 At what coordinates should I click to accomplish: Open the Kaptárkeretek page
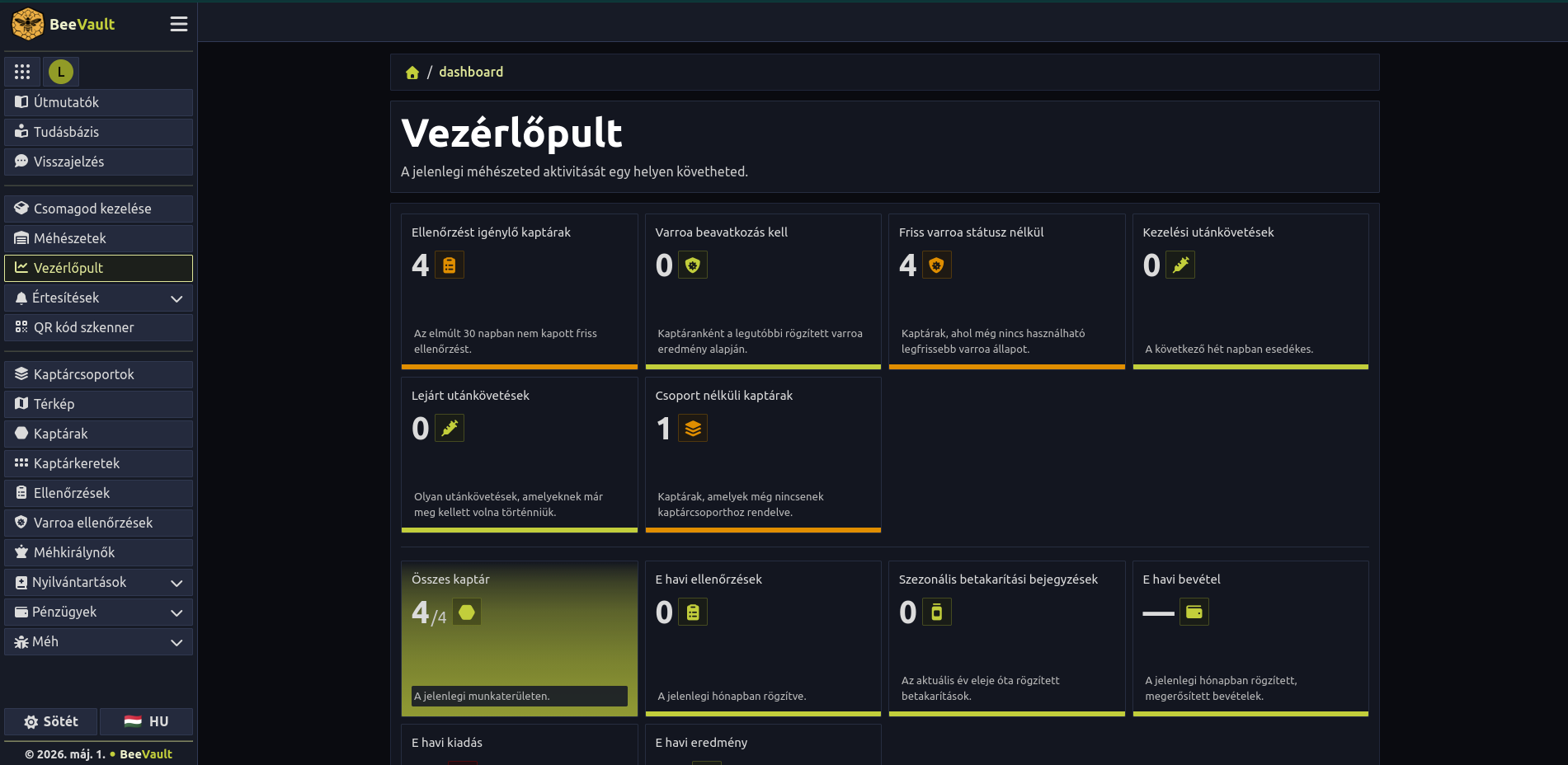click(x=98, y=463)
